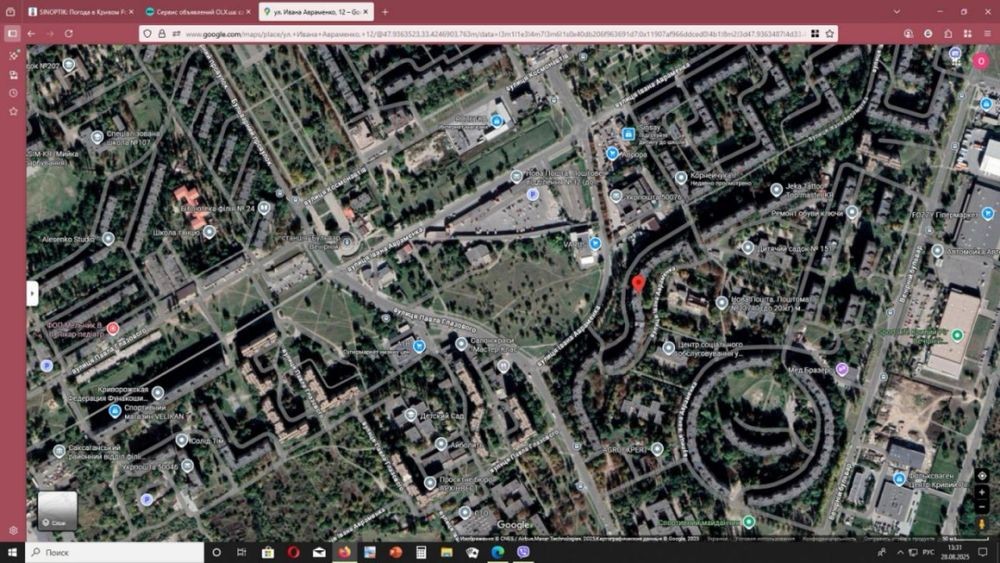The image size is (1000, 563).
Task: Open a new browser tab
Action: (385, 12)
